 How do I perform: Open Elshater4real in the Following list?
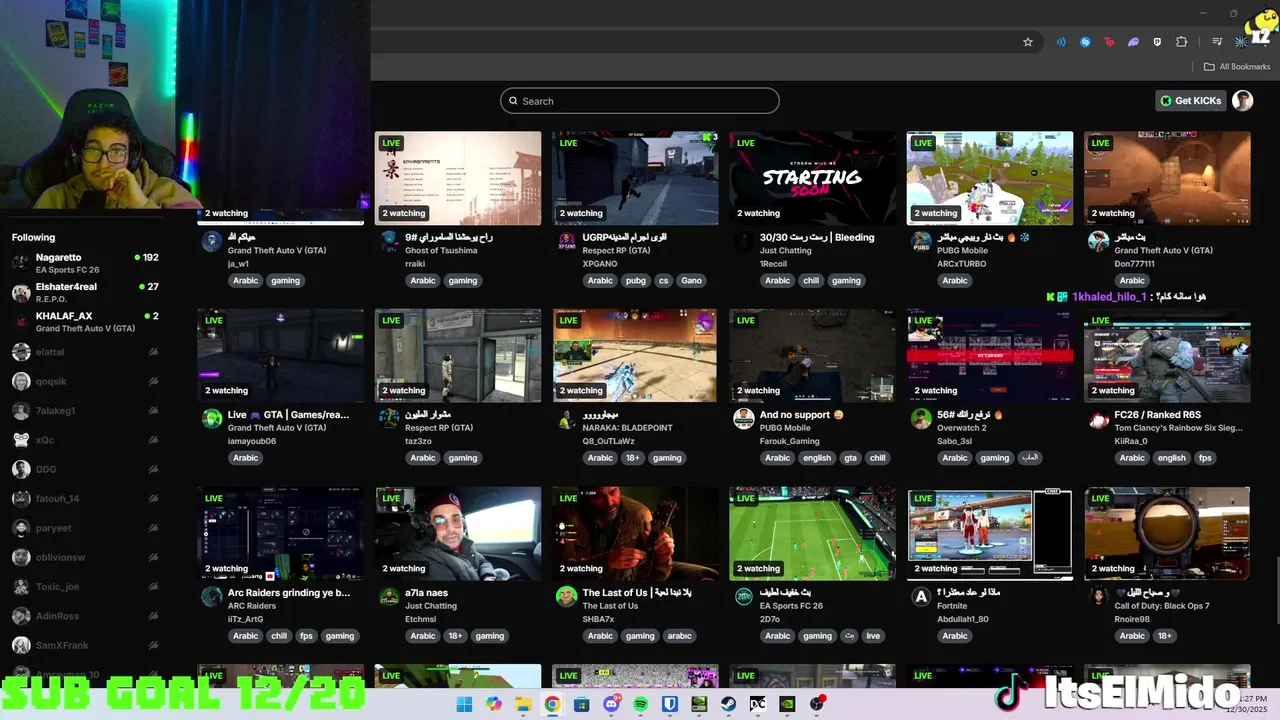click(86, 292)
